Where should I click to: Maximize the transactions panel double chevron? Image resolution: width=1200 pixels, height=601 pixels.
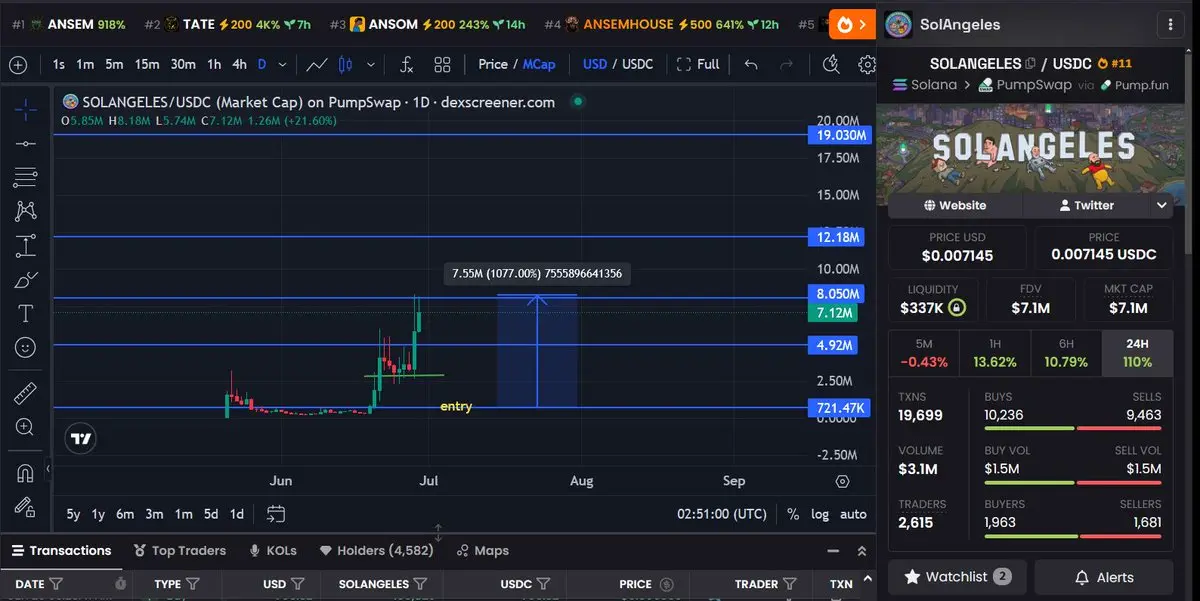pos(862,551)
